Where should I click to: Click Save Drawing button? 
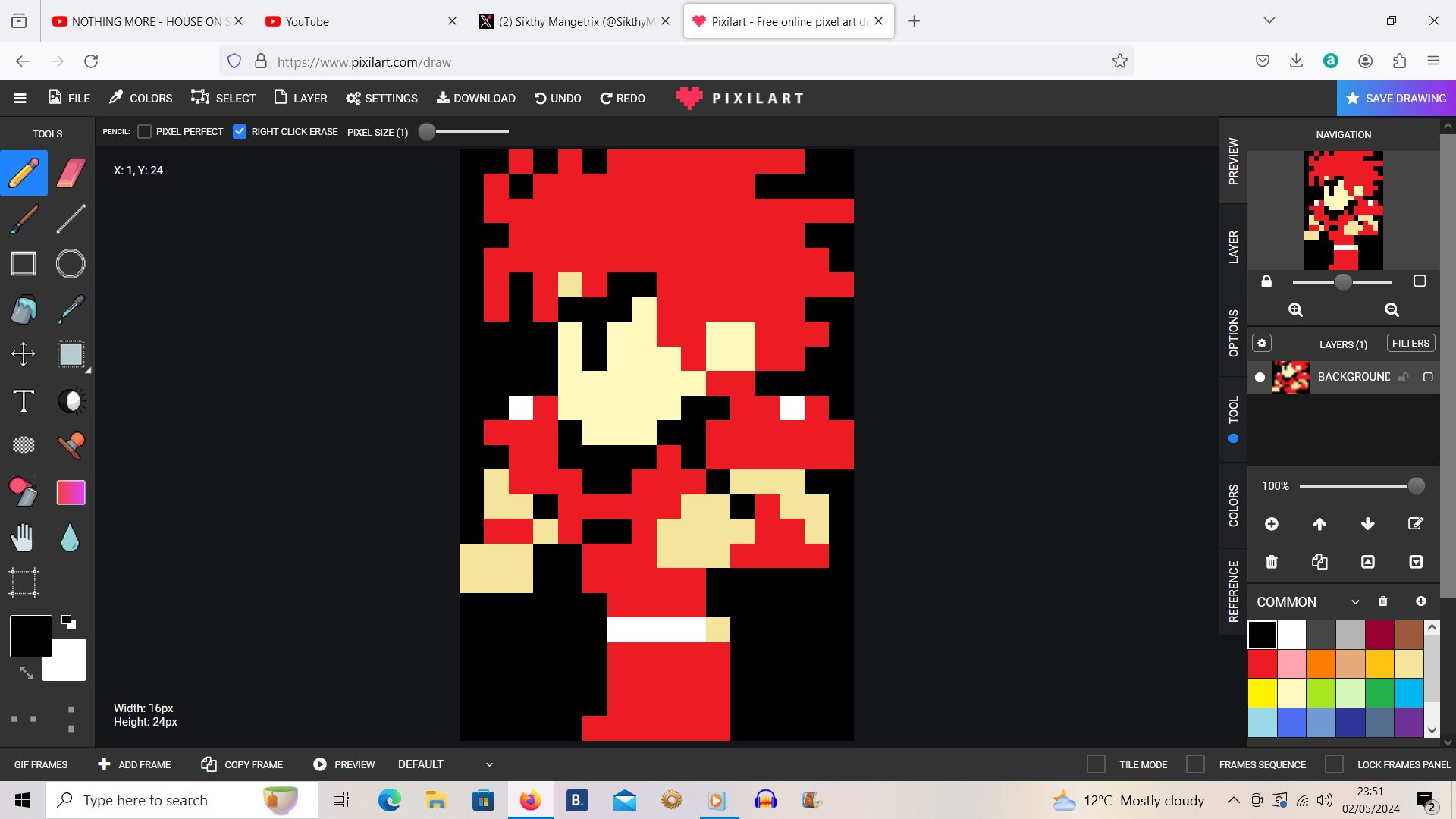[1395, 98]
